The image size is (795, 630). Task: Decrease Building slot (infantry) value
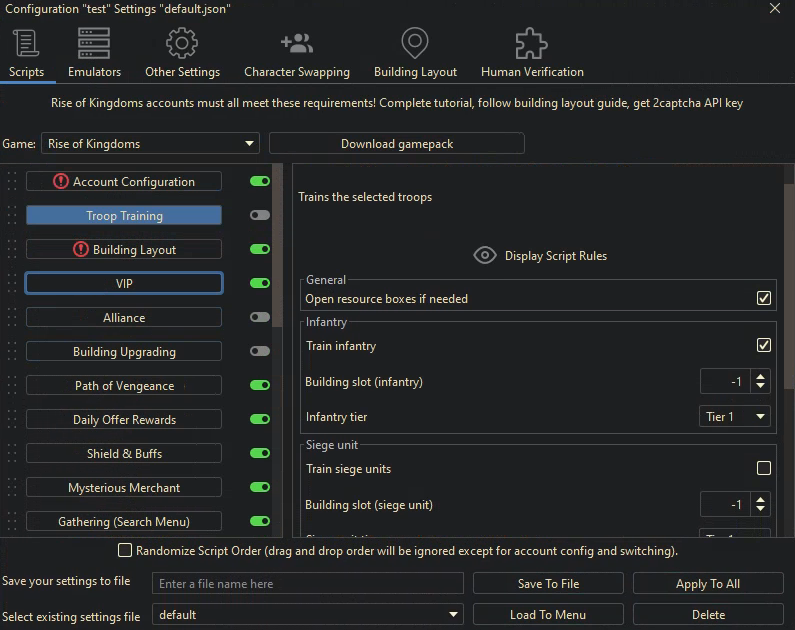pyautogui.click(x=761, y=386)
